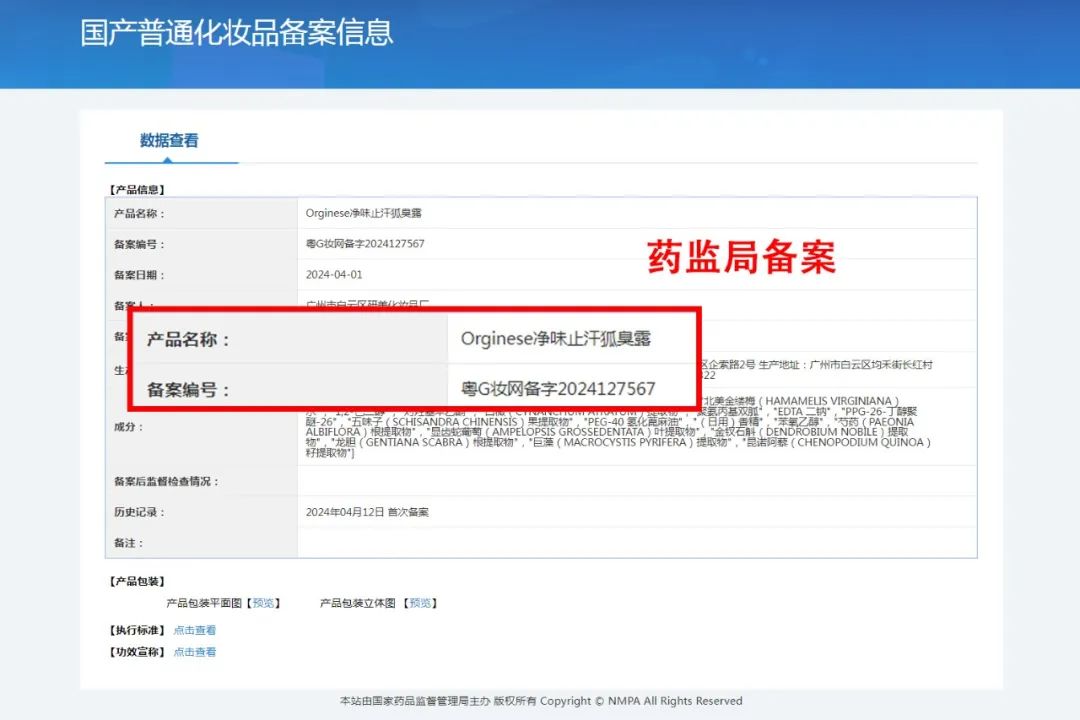Screen dimensions: 1080x720
Task: Click the 【功效宣称】 label
Action: point(137,652)
